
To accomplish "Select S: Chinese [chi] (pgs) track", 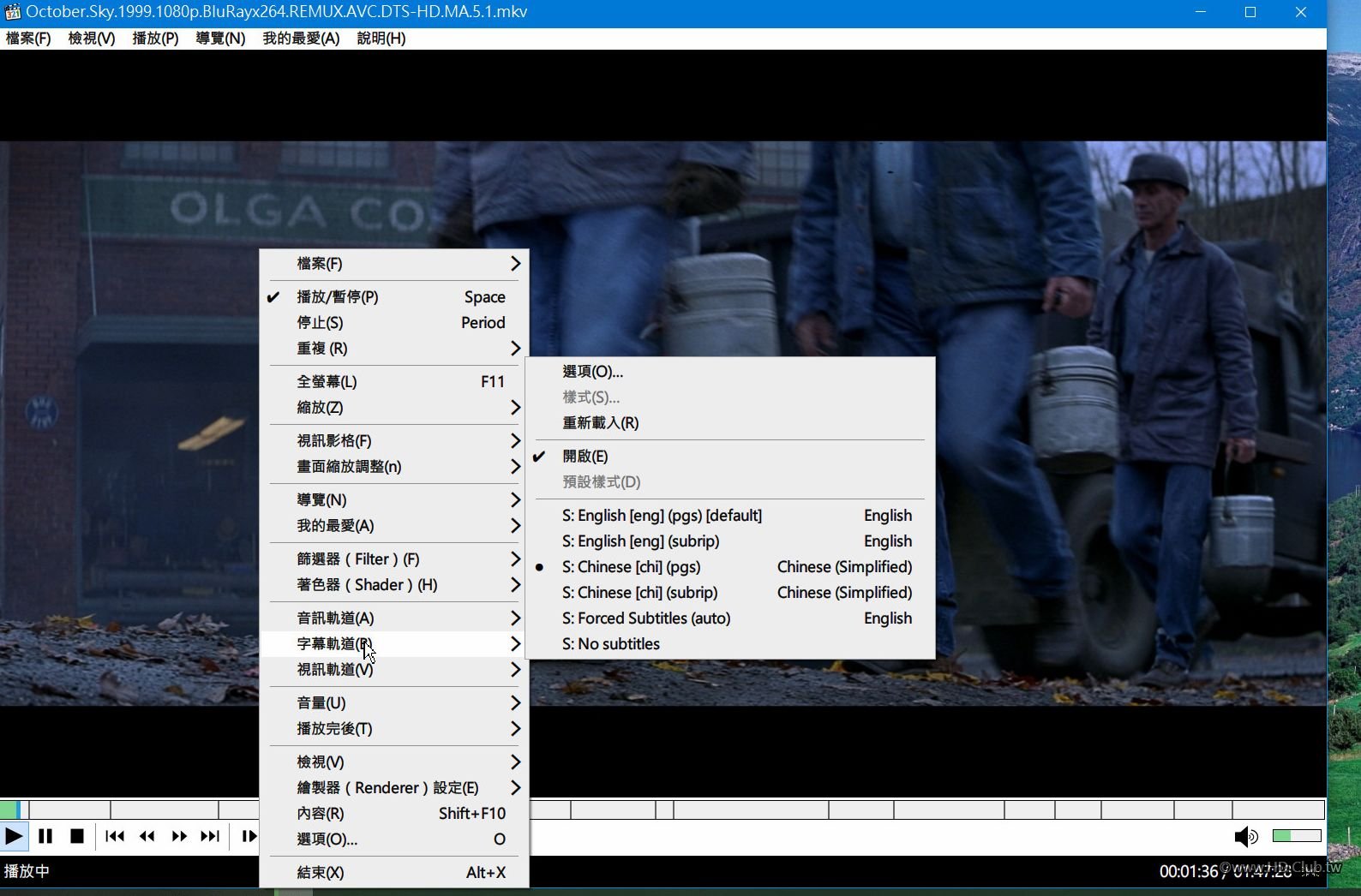I will point(730,567).
